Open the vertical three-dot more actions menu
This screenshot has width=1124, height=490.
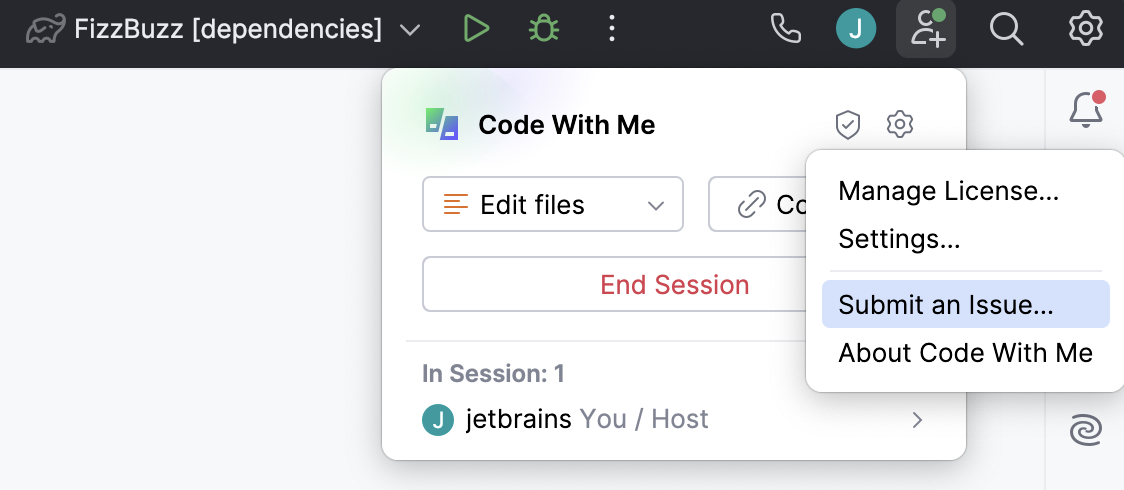[x=611, y=30]
